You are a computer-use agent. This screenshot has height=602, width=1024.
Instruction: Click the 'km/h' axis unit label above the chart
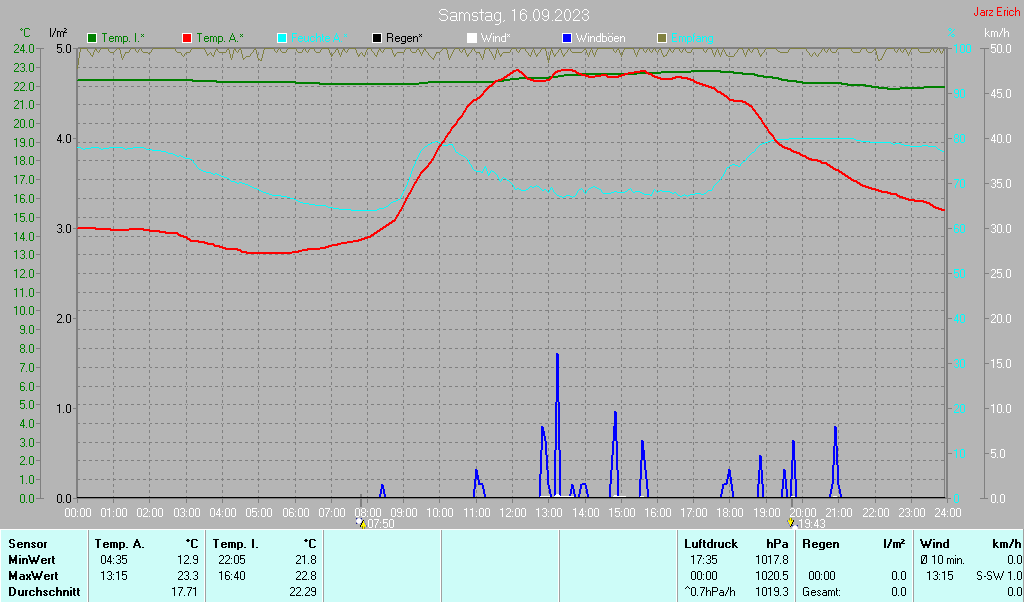click(x=997, y=33)
